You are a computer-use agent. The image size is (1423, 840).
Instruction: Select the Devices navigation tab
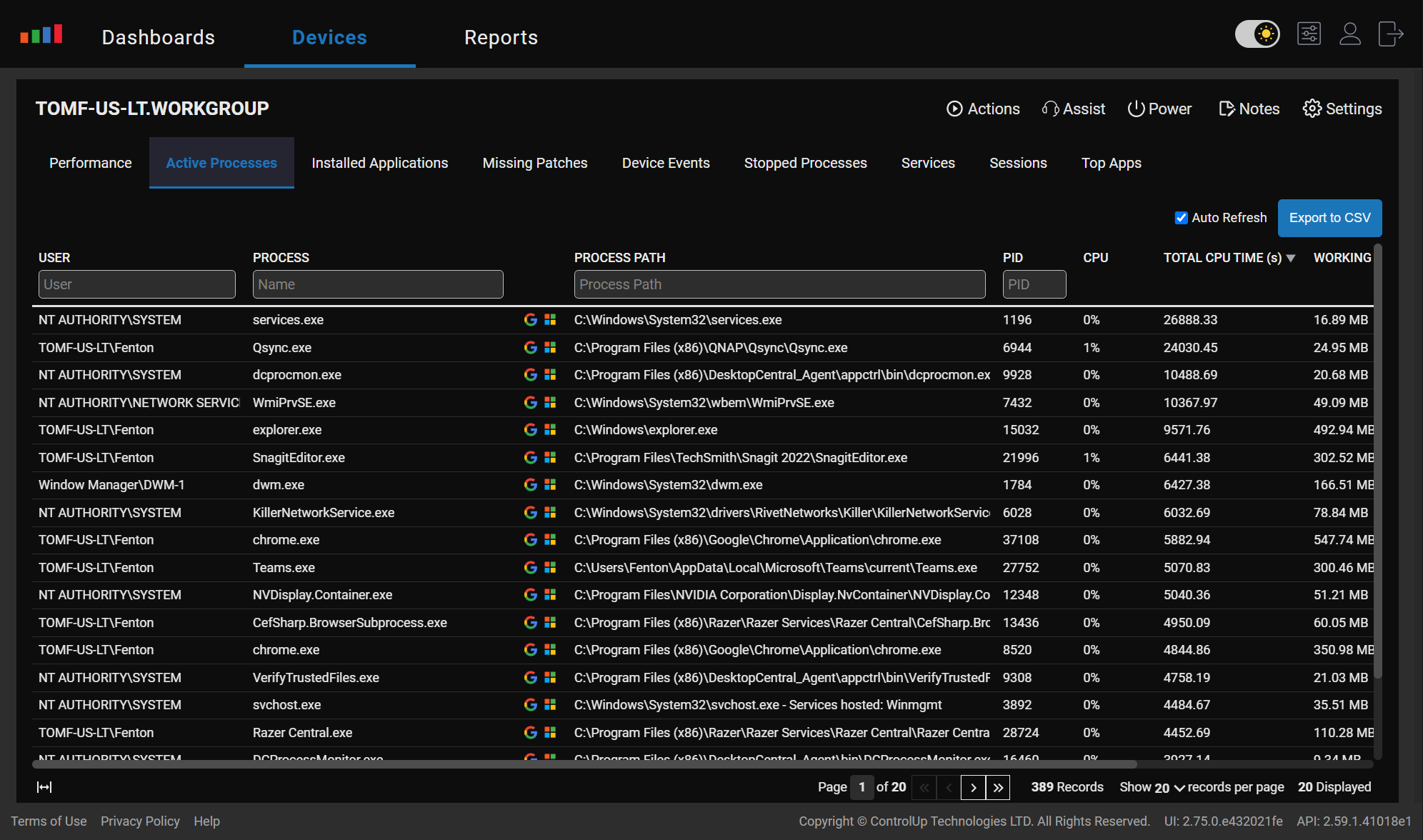(x=329, y=37)
